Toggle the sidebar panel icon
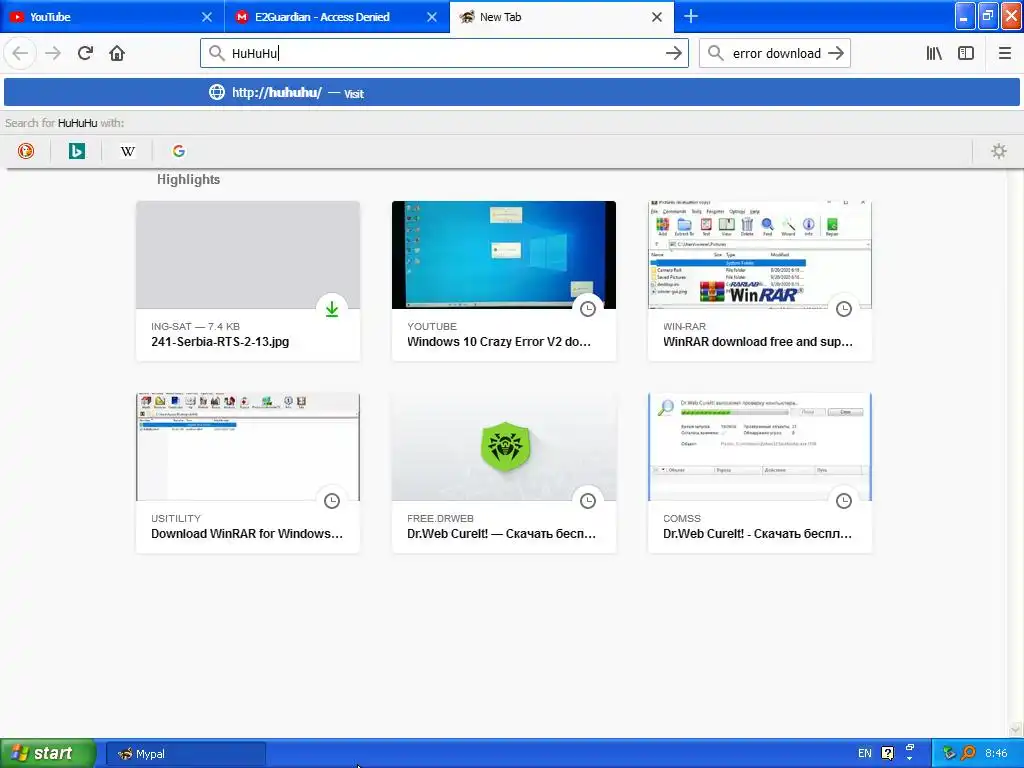The height and width of the screenshot is (768, 1024). [x=966, y=54]
